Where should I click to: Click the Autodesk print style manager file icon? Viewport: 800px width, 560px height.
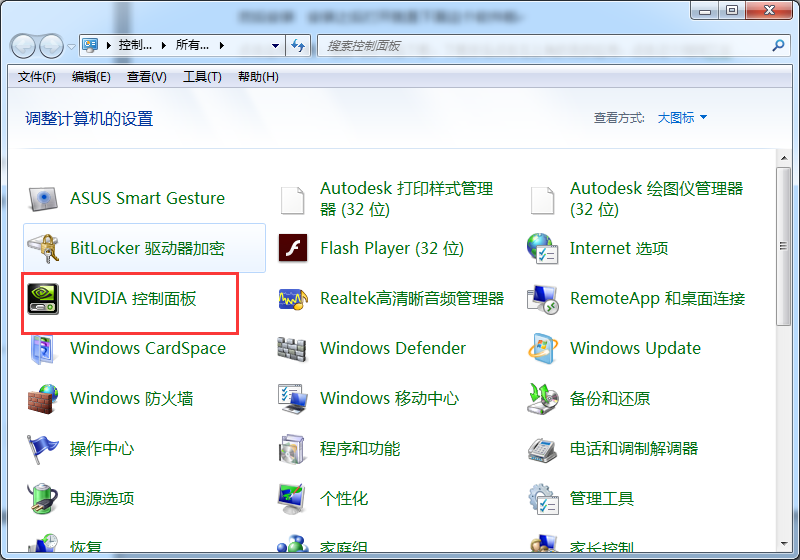293,200
